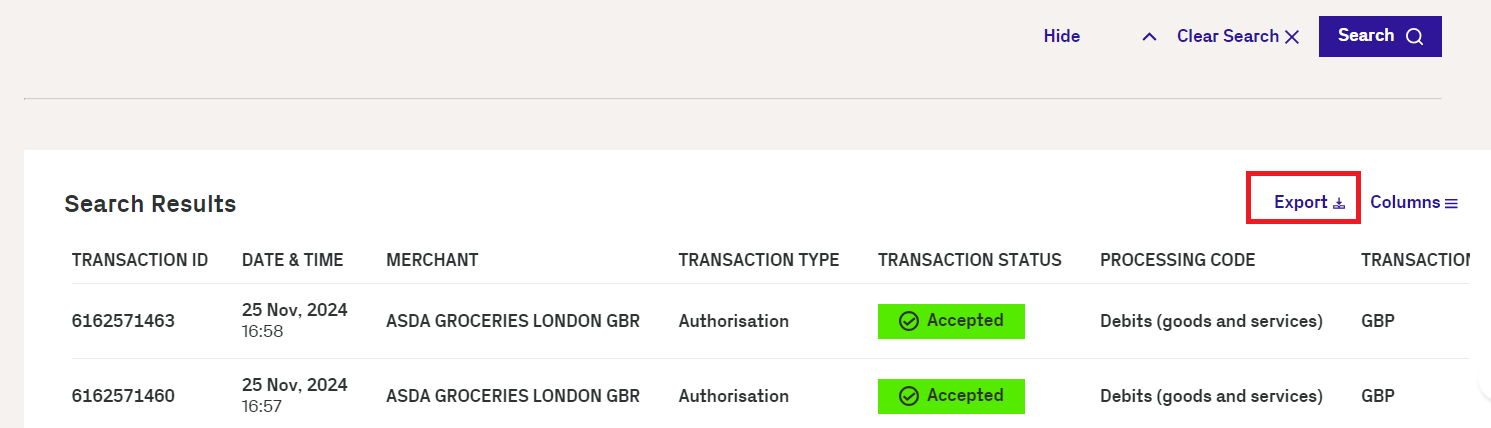
Task: Sort by Transaction ID column header
Action: pos(140,260)
